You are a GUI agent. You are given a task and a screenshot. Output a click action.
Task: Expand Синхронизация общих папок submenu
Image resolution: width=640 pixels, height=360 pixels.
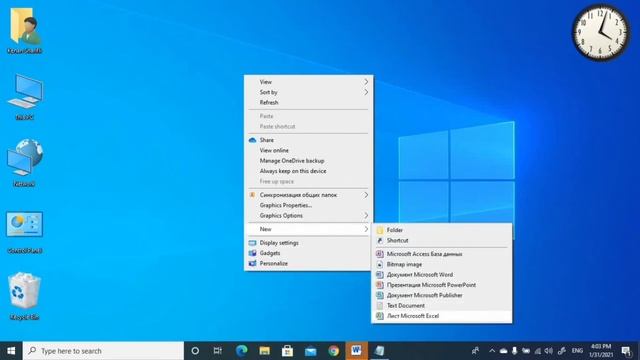[x=308, y=195]
